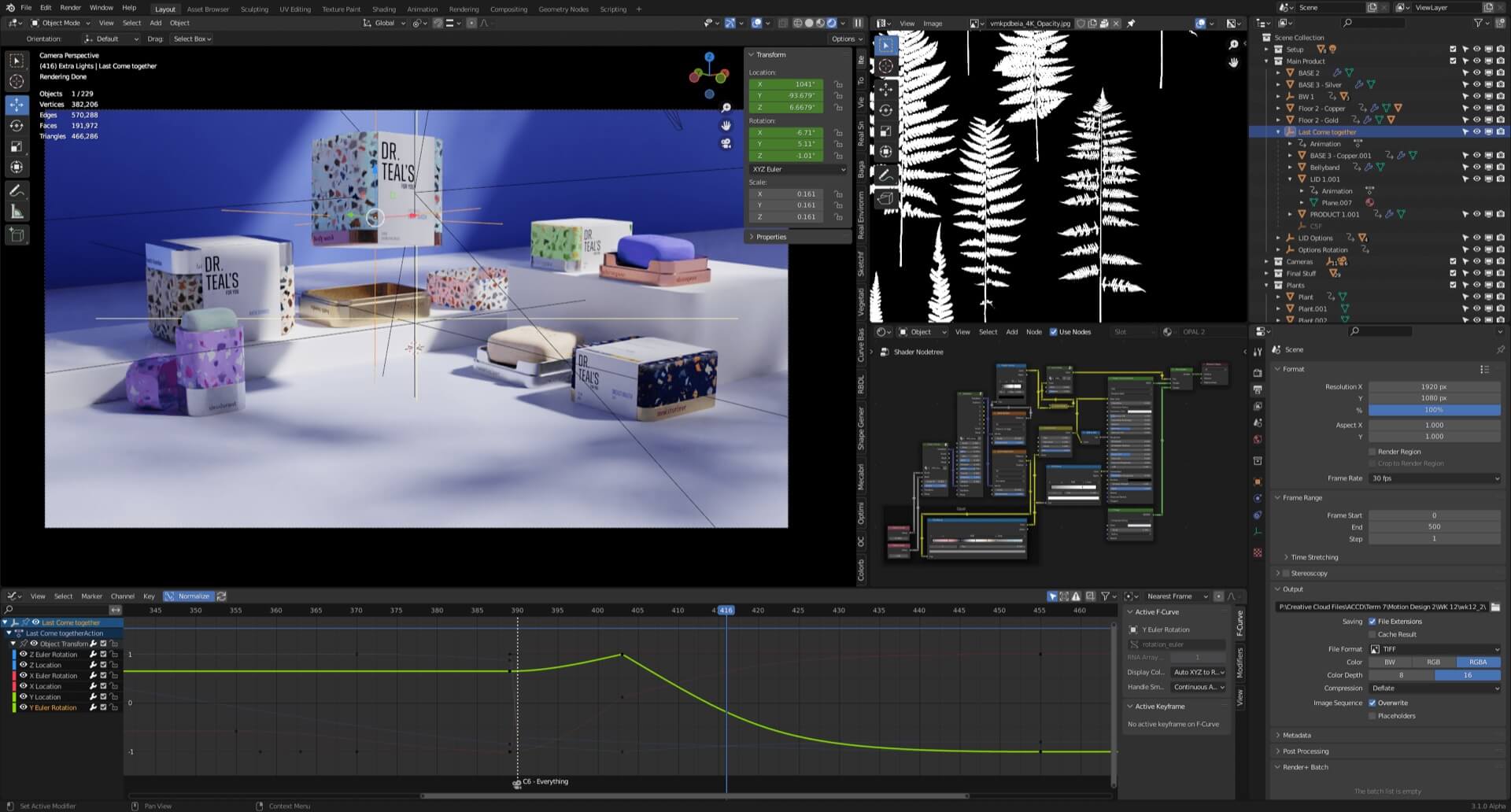Open output folder browser icon
Image resolution: width=1511 pixels, height=812 pixels.
[1495, 607]
